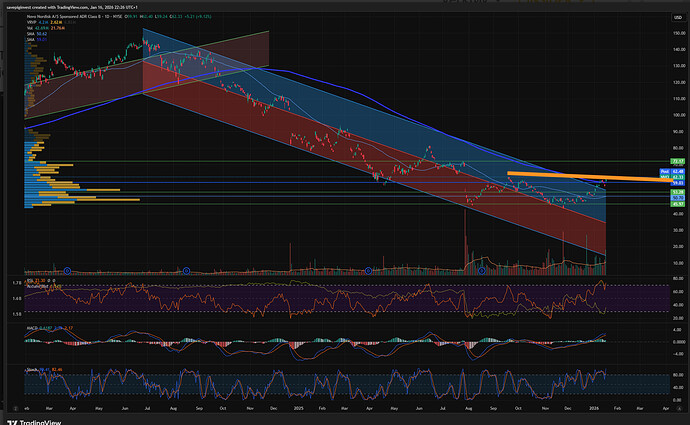The width and height of the screenshot is (690, 425).
Task: Click the blue 59.01 price axis label
Action: [677, 183]
